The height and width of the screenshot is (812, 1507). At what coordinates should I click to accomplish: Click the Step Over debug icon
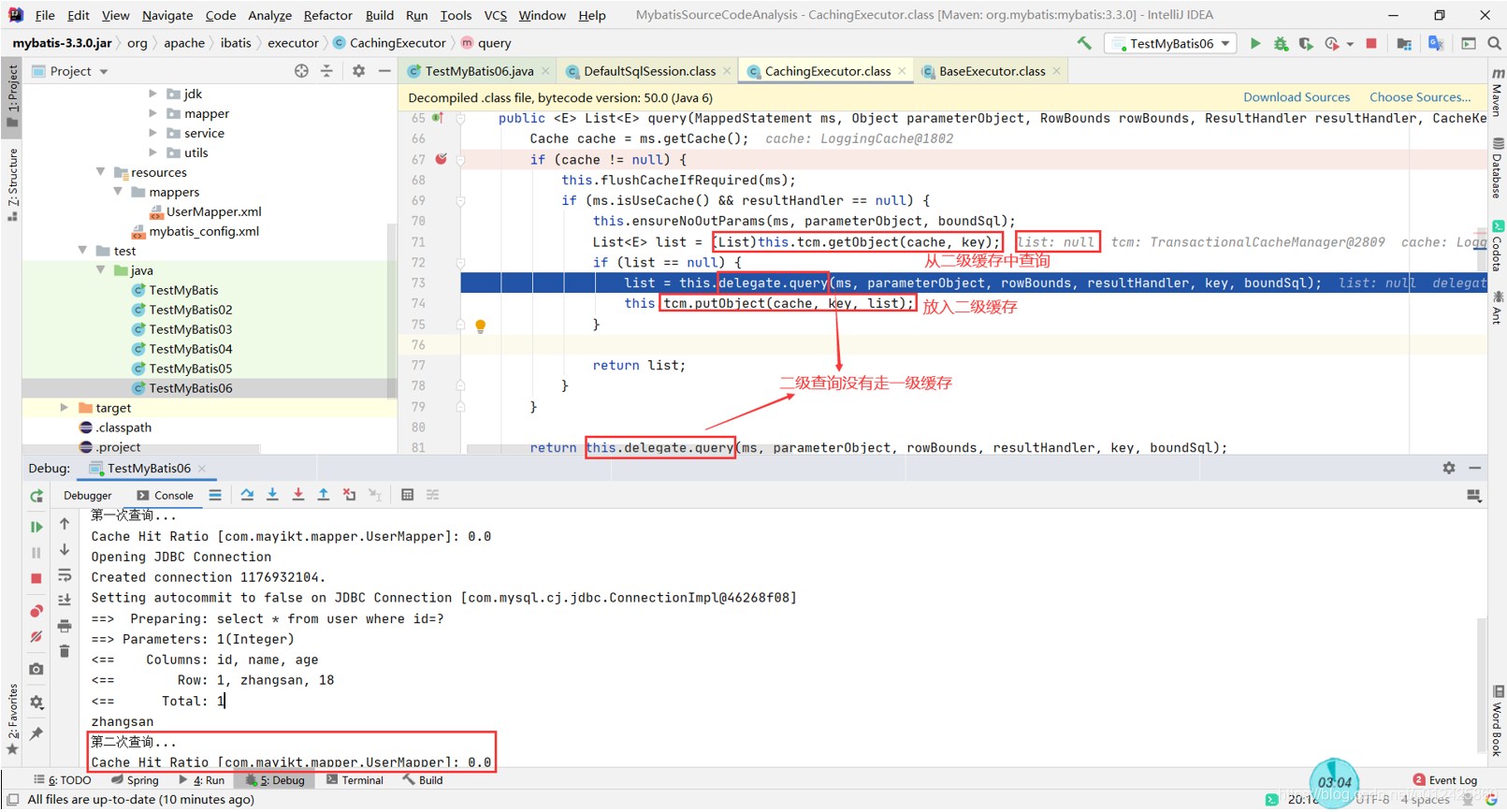click(247, 495)
